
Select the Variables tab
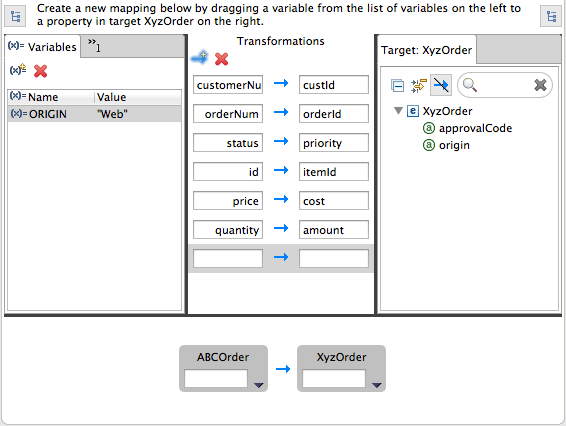coord(42,47)
